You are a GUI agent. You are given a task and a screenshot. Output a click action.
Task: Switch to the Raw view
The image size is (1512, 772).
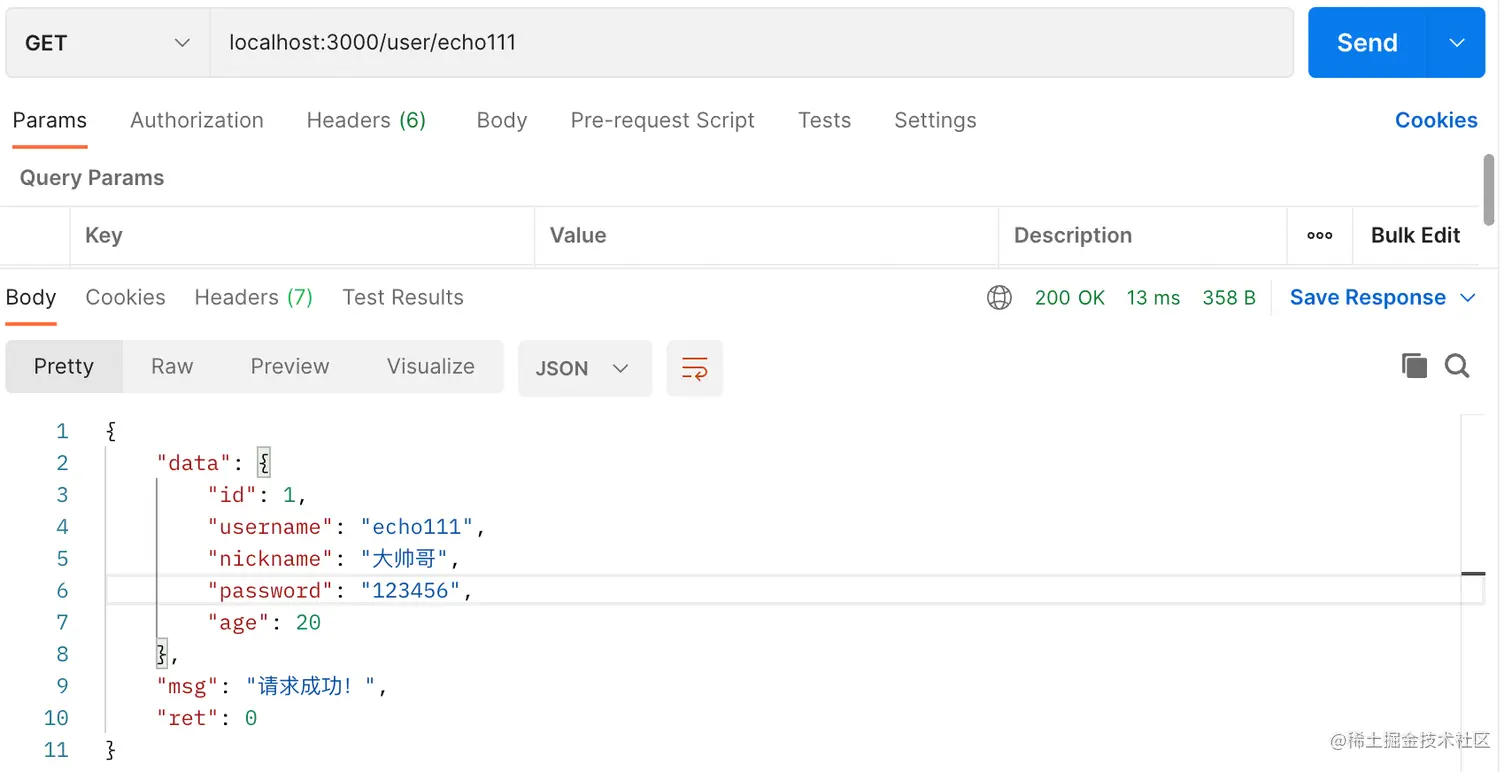(x=172, y=367)
